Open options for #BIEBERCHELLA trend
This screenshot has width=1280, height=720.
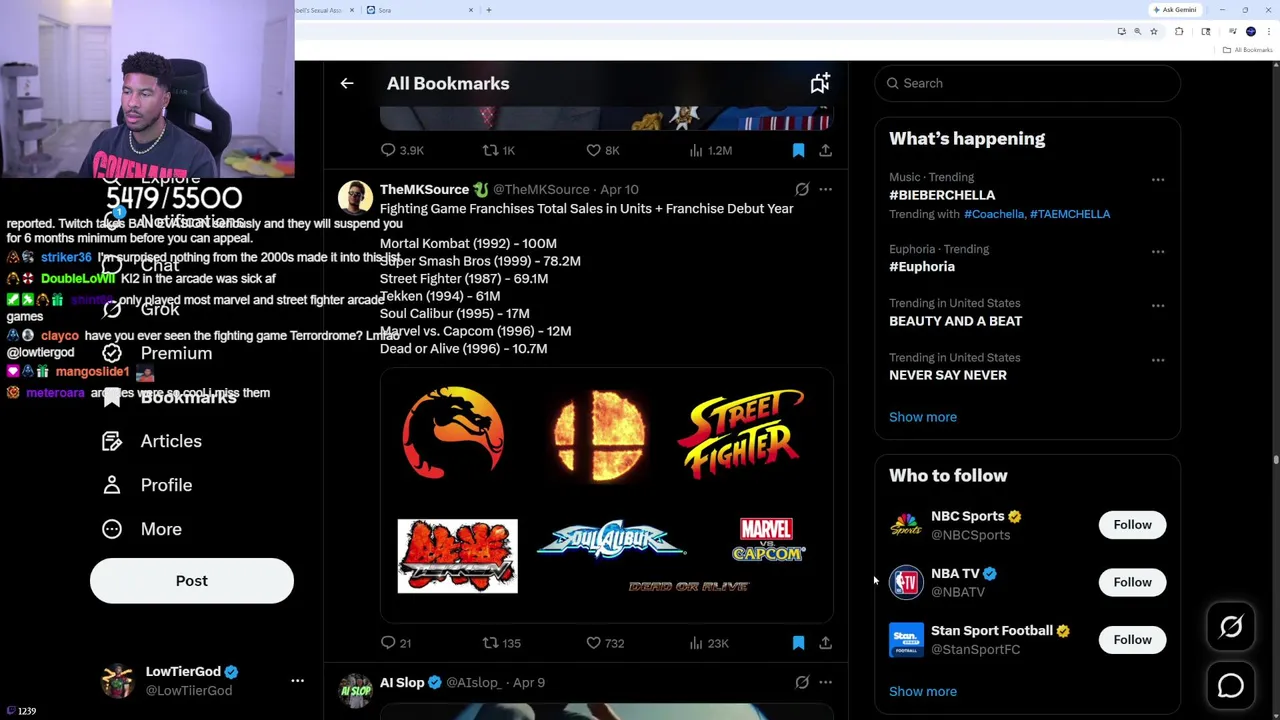(x=1158, y=180)
